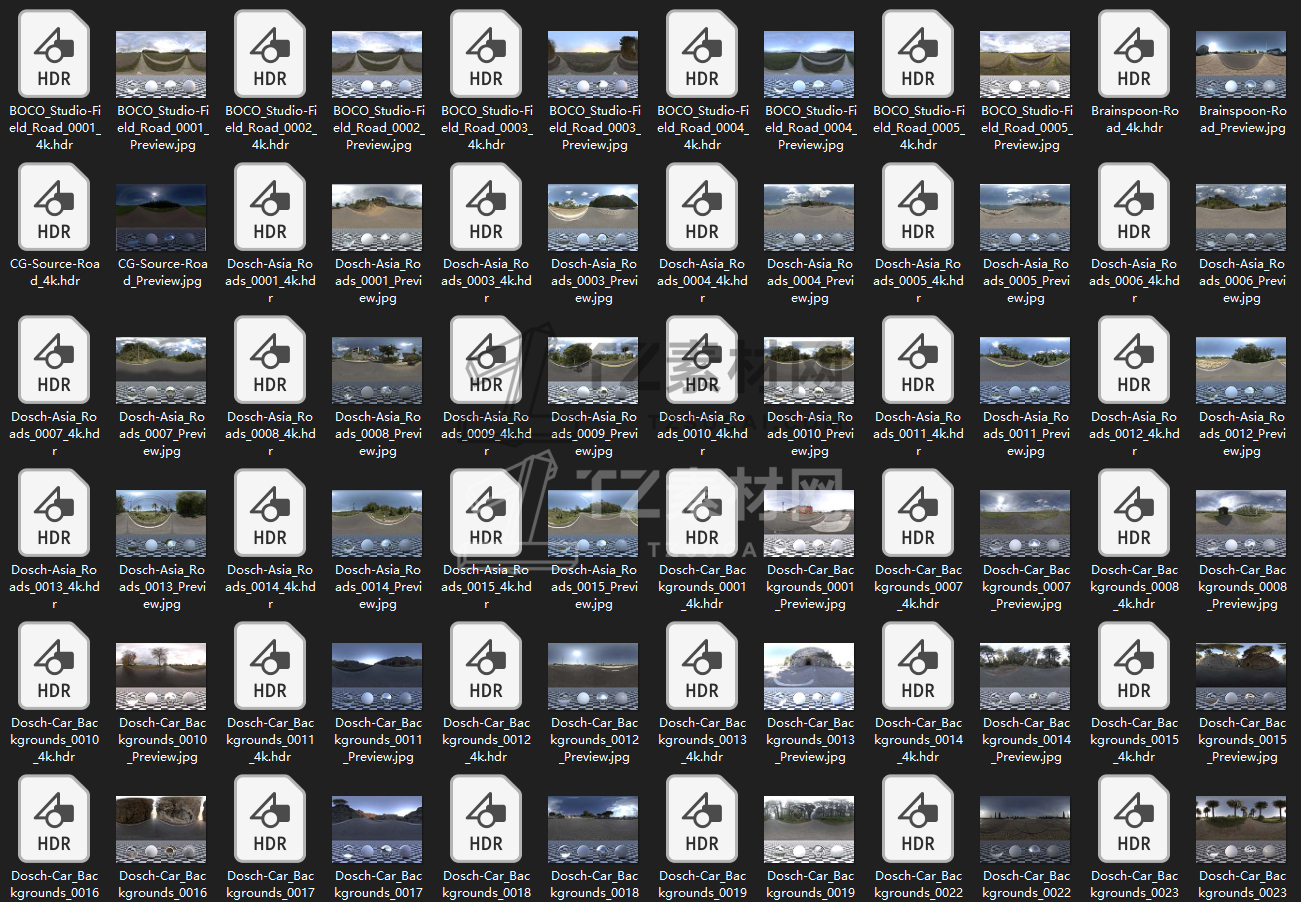Pick the Dosch-Asia_Roads_0009_4k.hdr HDR icon
The width and height of the screenshot is (1301, 902).
point(486,361)
